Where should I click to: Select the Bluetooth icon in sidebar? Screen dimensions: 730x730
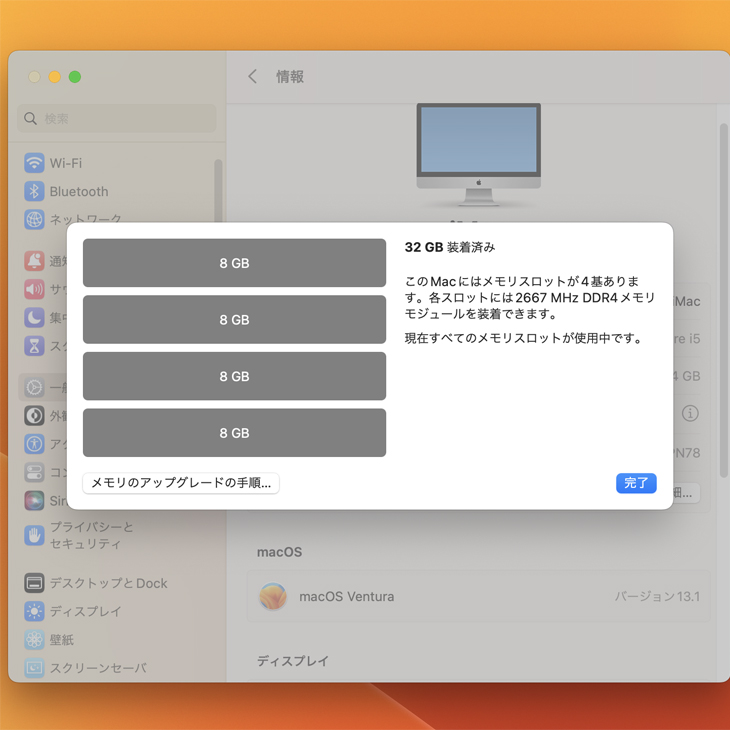tap(34, 191)
